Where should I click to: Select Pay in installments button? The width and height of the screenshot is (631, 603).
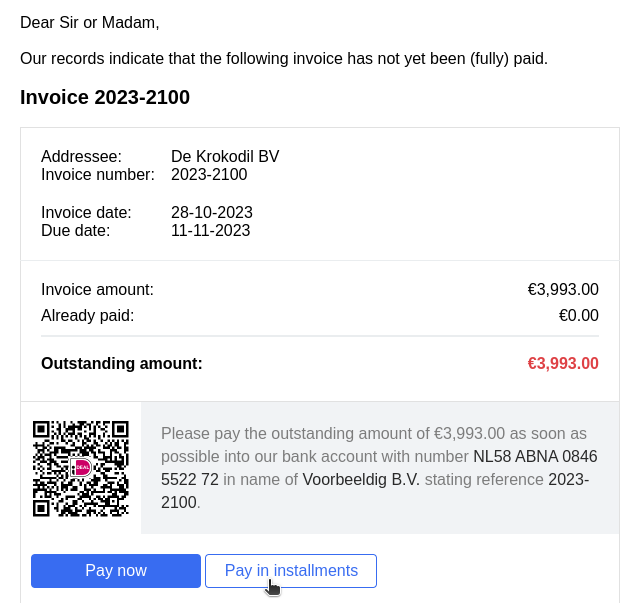(291, 571)
